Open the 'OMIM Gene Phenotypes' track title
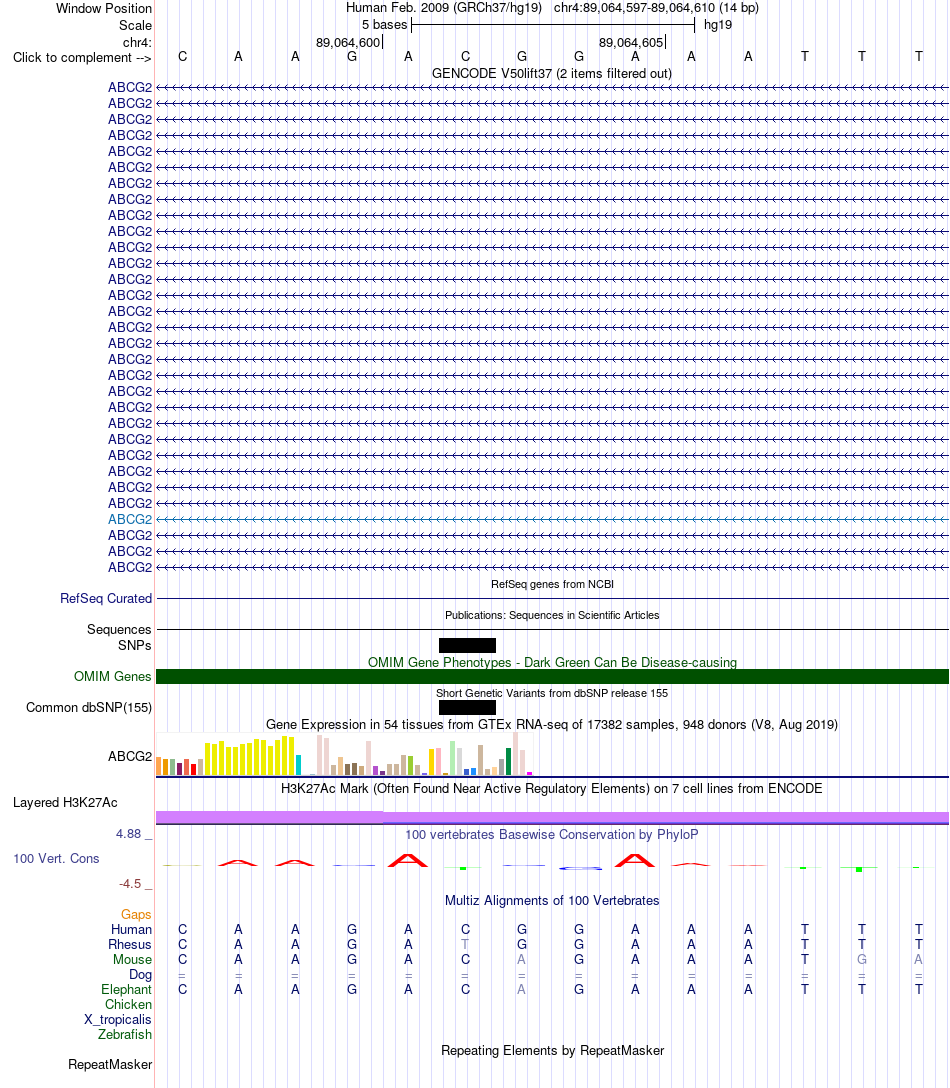 552,662
